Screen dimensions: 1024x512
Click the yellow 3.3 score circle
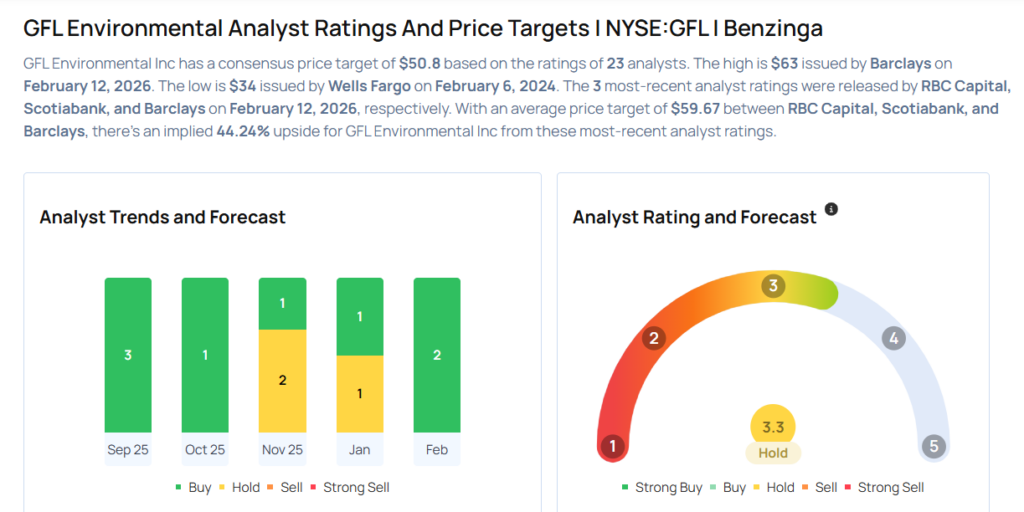773,427
